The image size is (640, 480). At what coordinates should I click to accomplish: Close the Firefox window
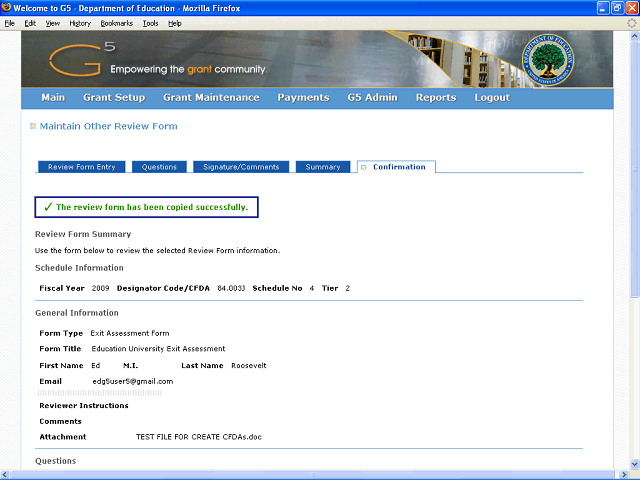pyautogui.click(x=632, y=8)
